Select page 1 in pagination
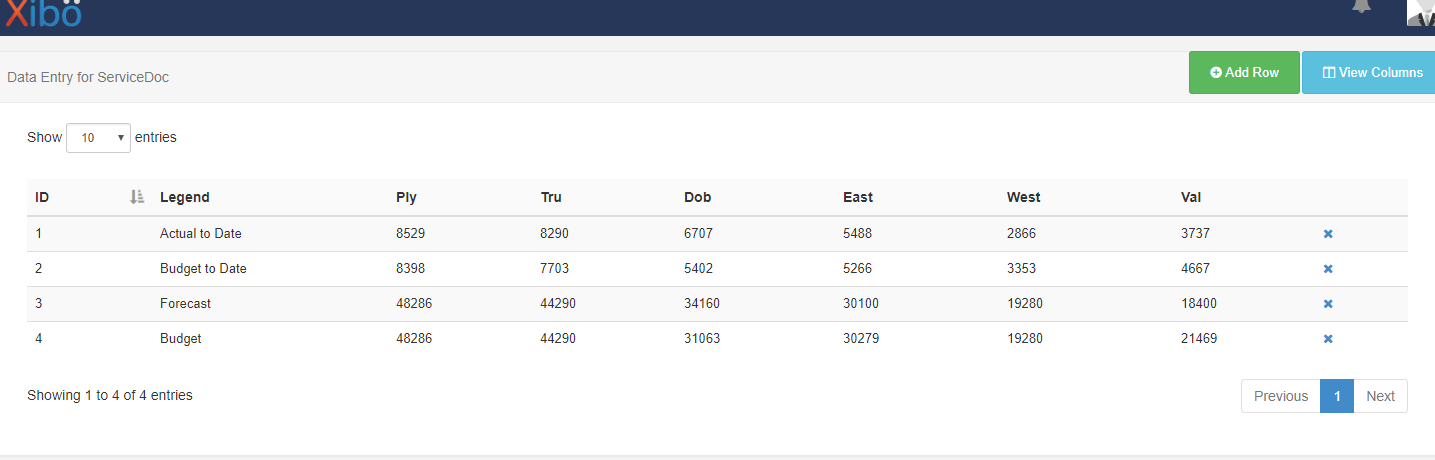 point(1337,396)
